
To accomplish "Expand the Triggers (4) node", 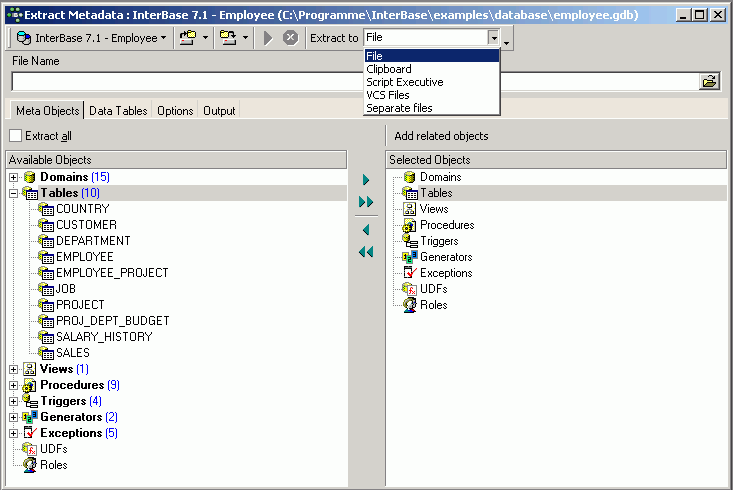I will [x=14, y=402].
